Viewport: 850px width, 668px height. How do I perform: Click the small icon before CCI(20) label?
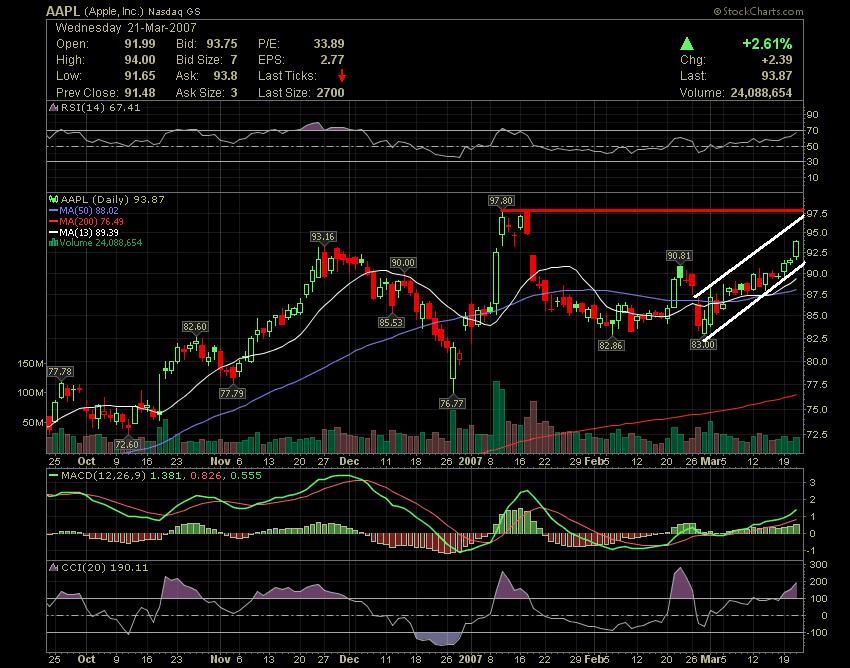click(x=54, y=568)
